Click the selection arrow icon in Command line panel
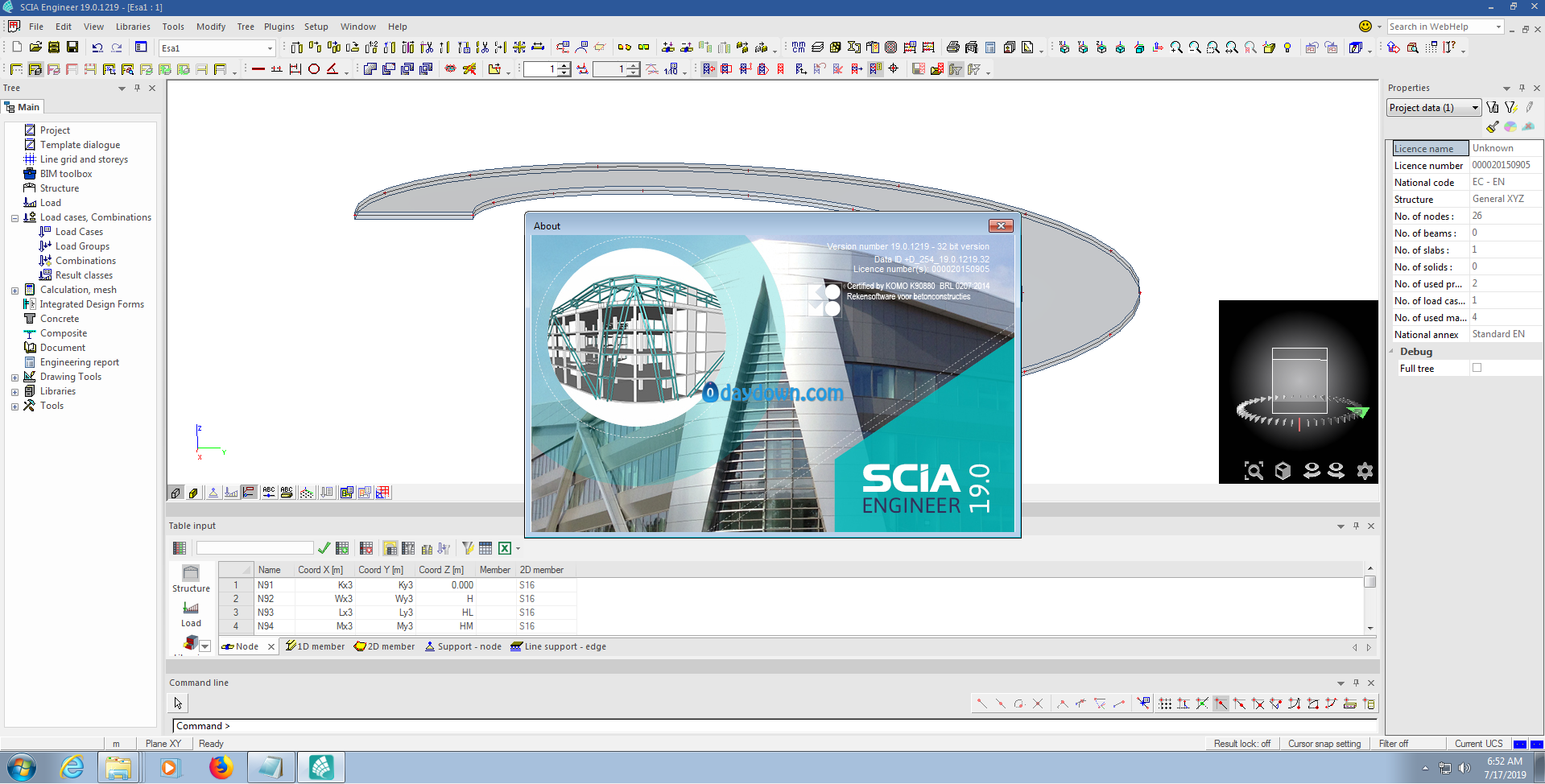Viewport: 1545px width, 784px height. coord(178,704)
